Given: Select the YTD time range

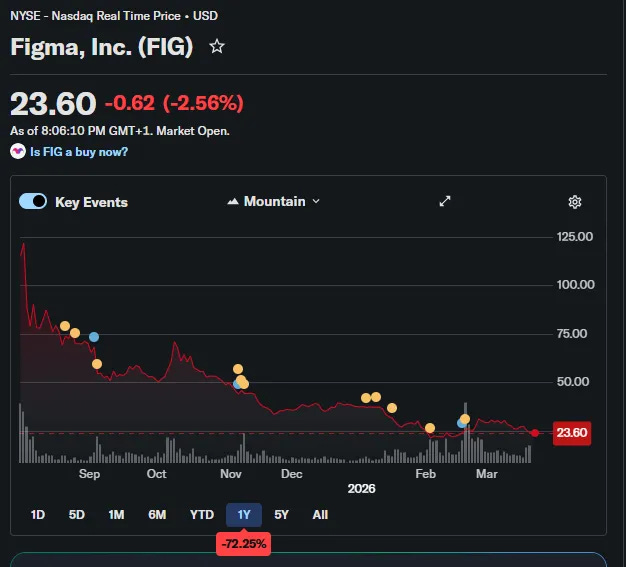Looking at the screenshot, I should pyautogui.click(x=202, y=515).
